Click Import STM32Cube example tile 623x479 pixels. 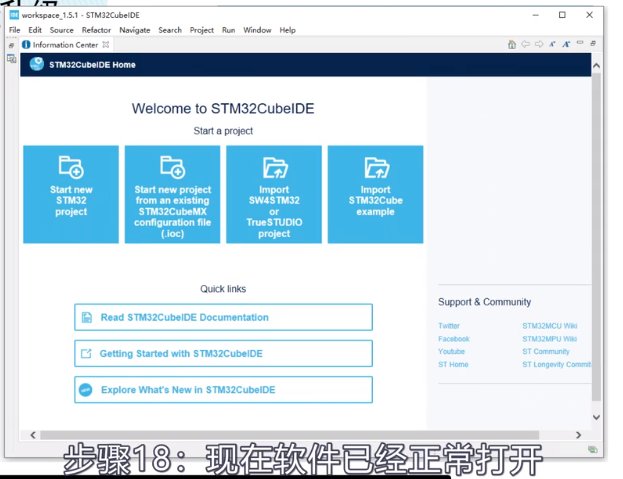point(375,194)
